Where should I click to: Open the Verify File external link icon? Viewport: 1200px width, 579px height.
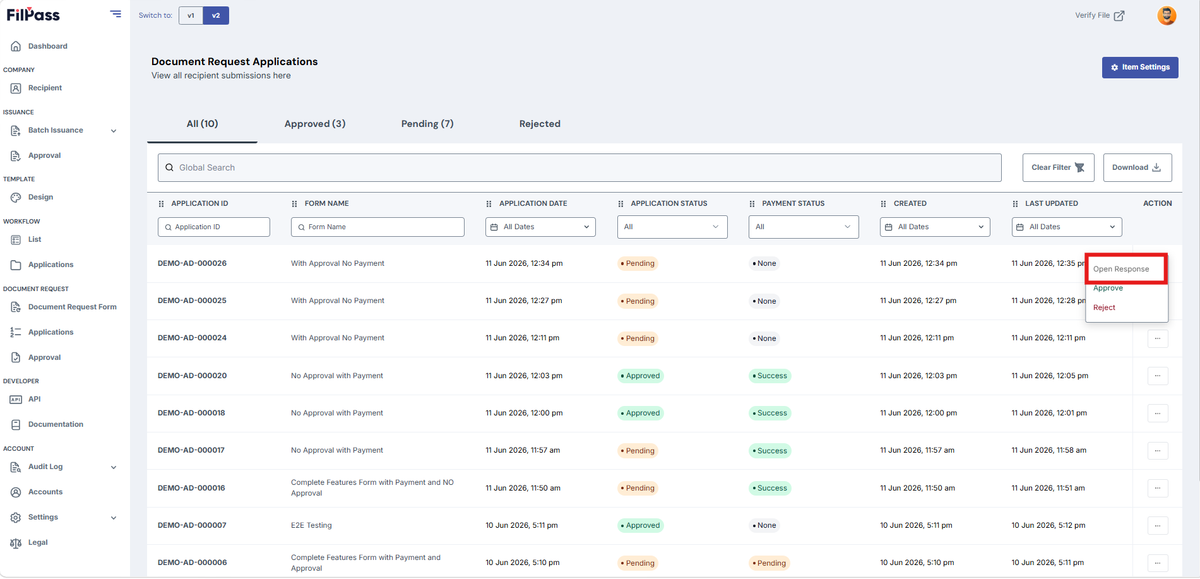pyautogui.click(x=1119, y=16)
